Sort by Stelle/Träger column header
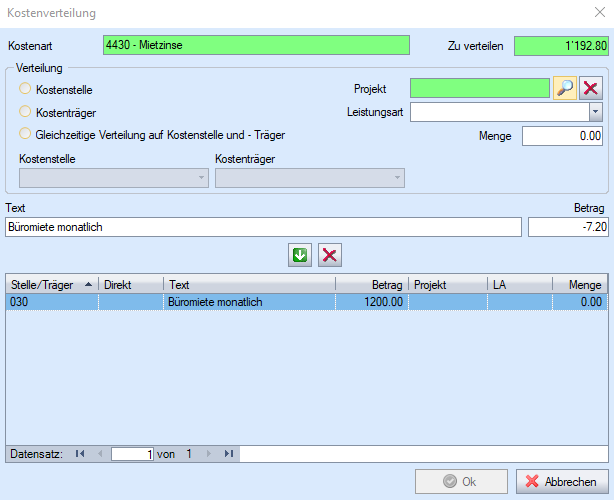 (x=50, y=285)
